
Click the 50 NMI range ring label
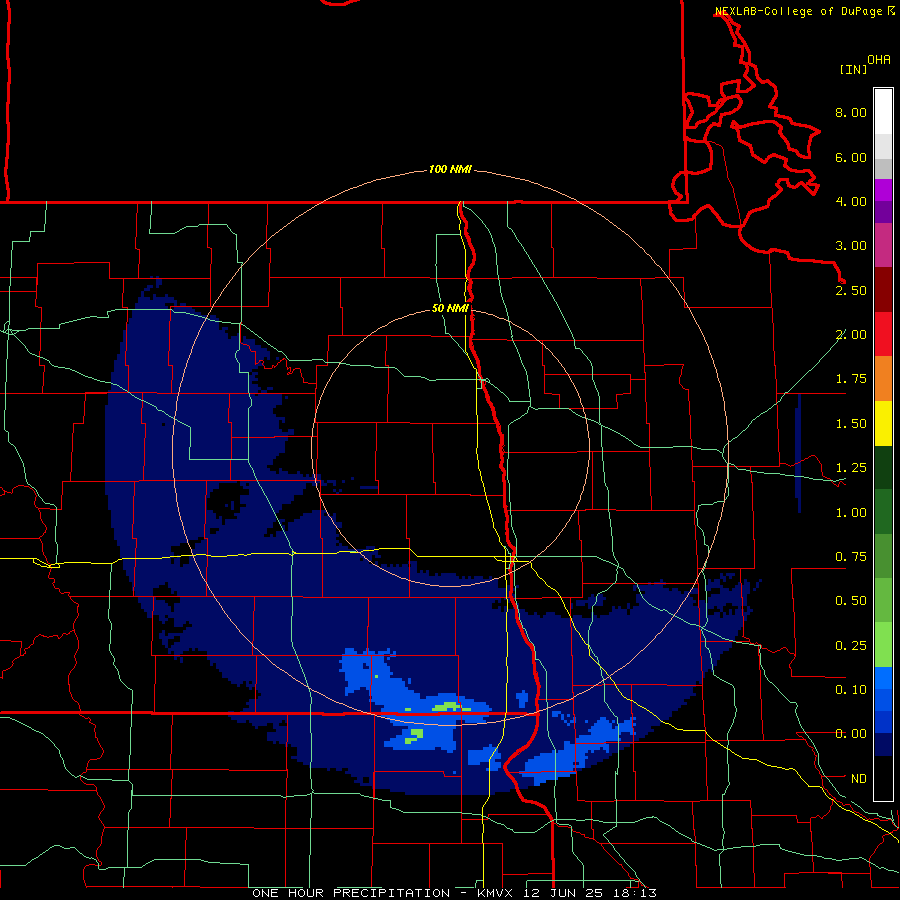tap(450, 309)
